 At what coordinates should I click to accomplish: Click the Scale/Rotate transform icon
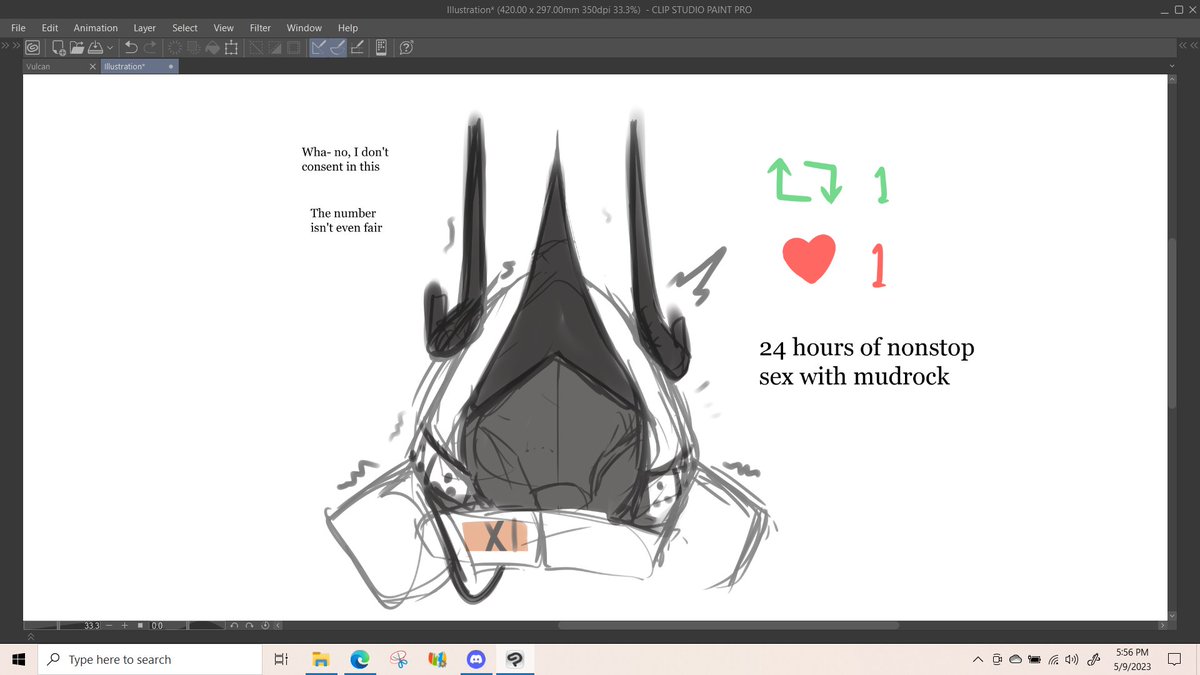[231, 47]
